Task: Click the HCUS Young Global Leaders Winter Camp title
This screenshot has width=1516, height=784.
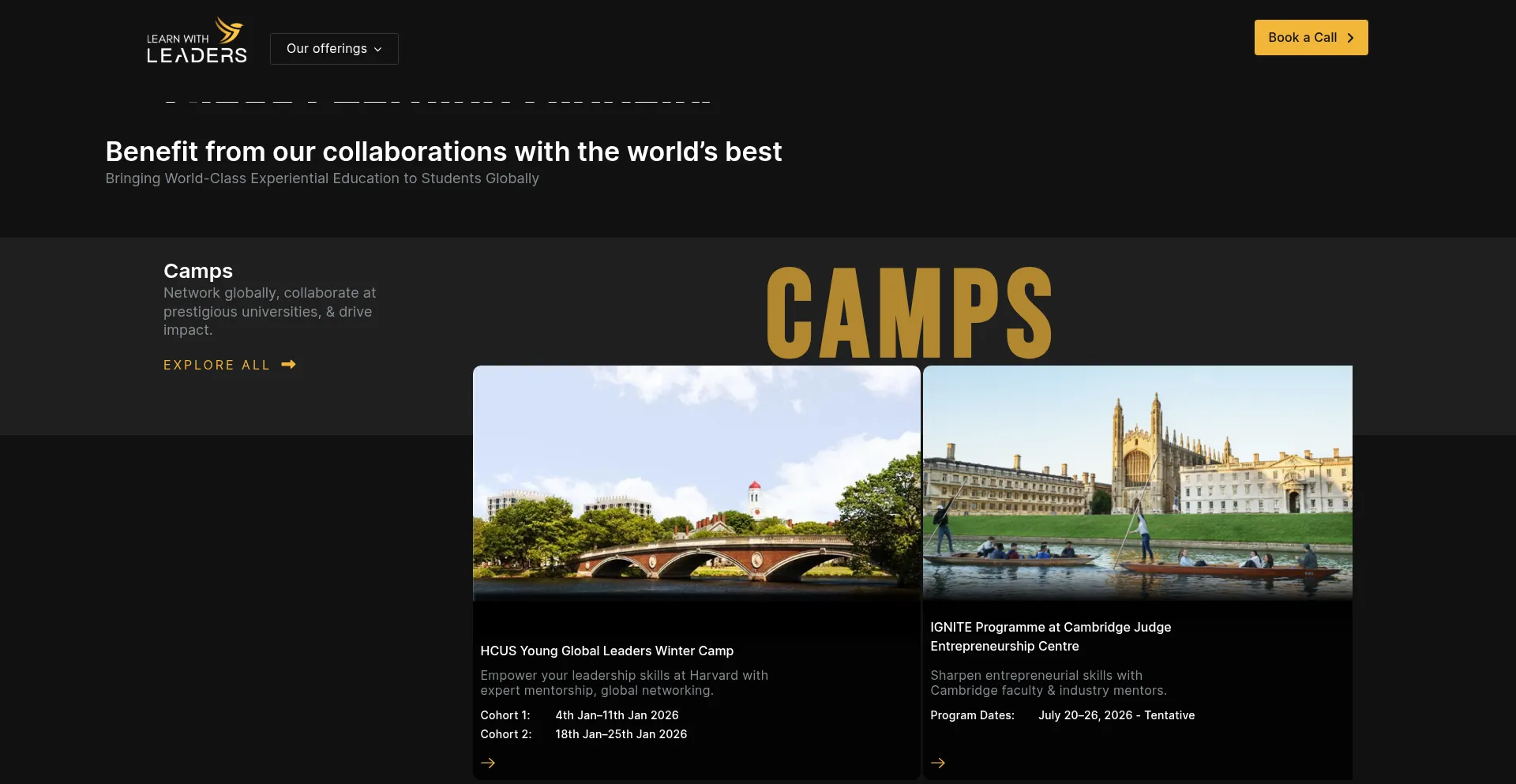Action: point(606,651)
